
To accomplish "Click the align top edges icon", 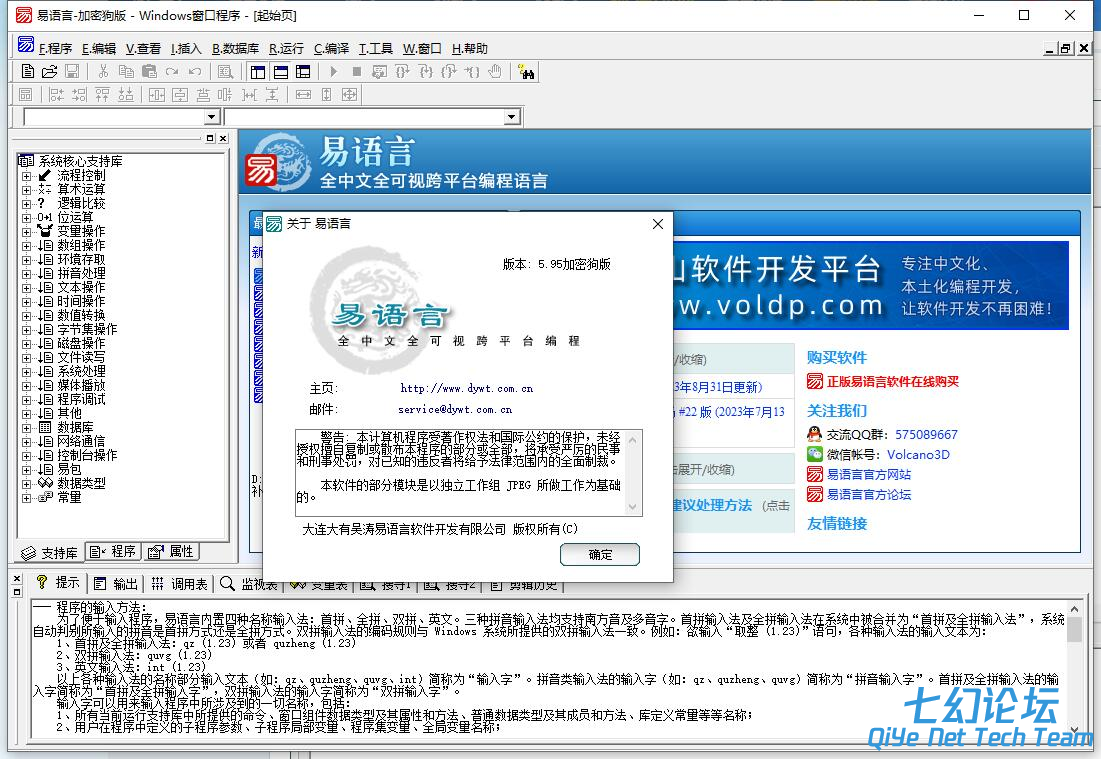I will pyautogui.click(x=103, y=94).
